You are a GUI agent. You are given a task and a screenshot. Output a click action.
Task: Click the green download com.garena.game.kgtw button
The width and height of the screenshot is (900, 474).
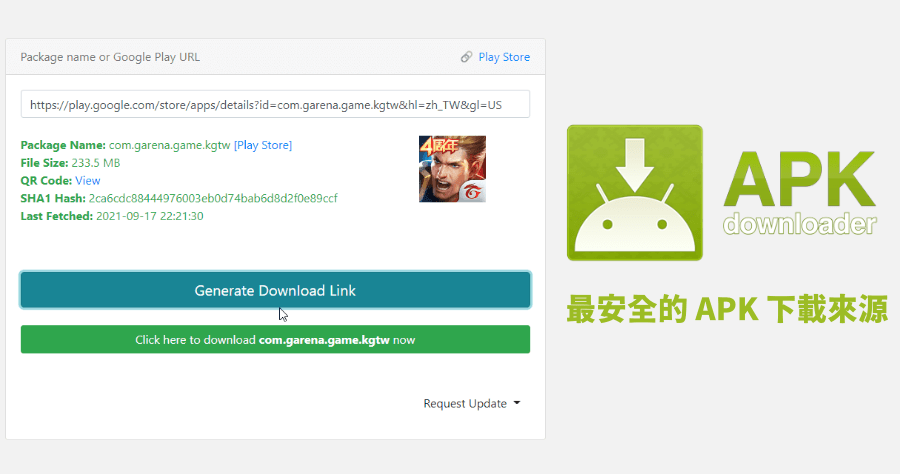[x=276, y=340]
